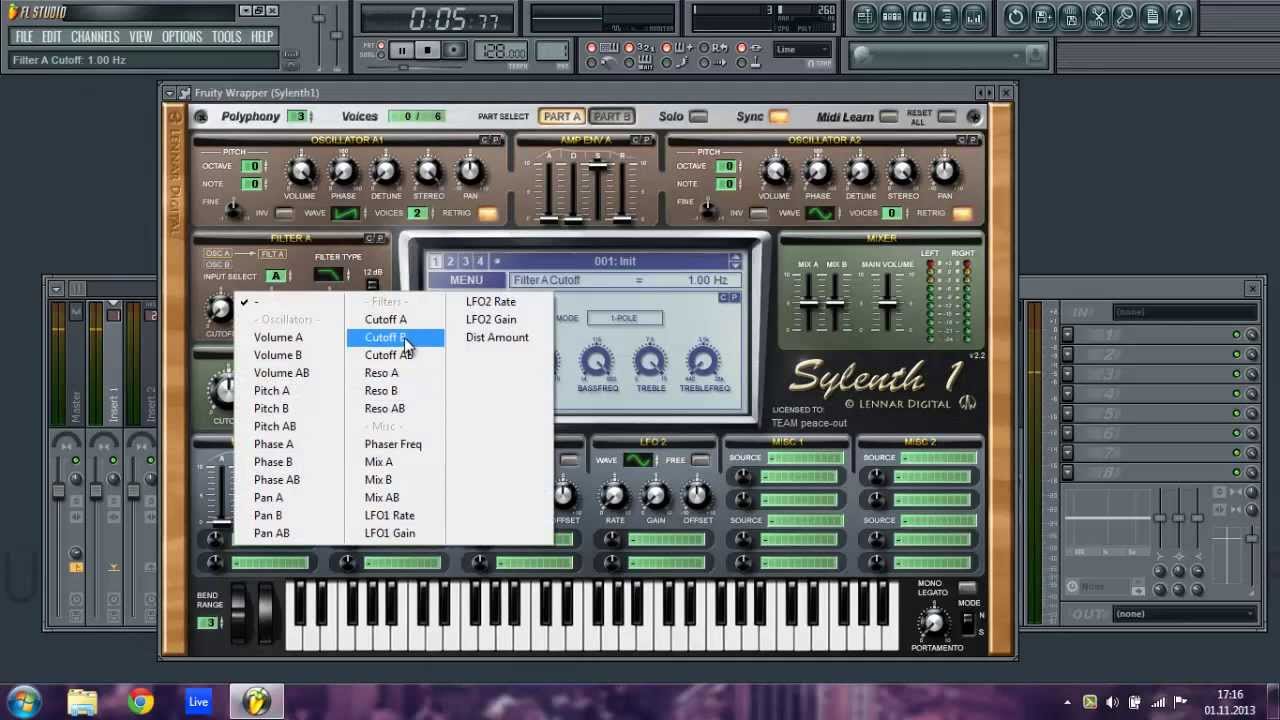Toggle Oscillator A1 RETRIG switch
Image resolution: width=1280 pixels, height=720 pixels.
coord(487,213)
